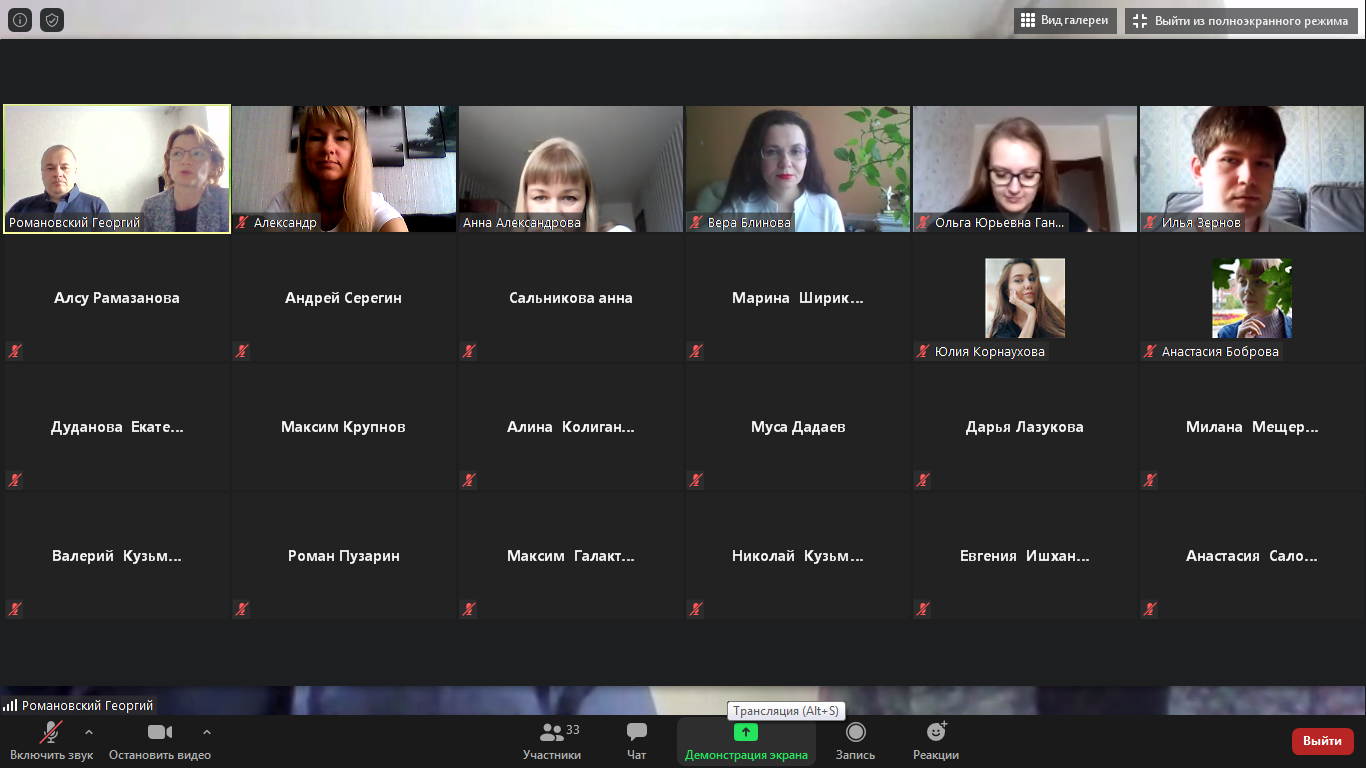Start screen share via Демонстрация экрана
1366x768 pixels.
point(746,741)
